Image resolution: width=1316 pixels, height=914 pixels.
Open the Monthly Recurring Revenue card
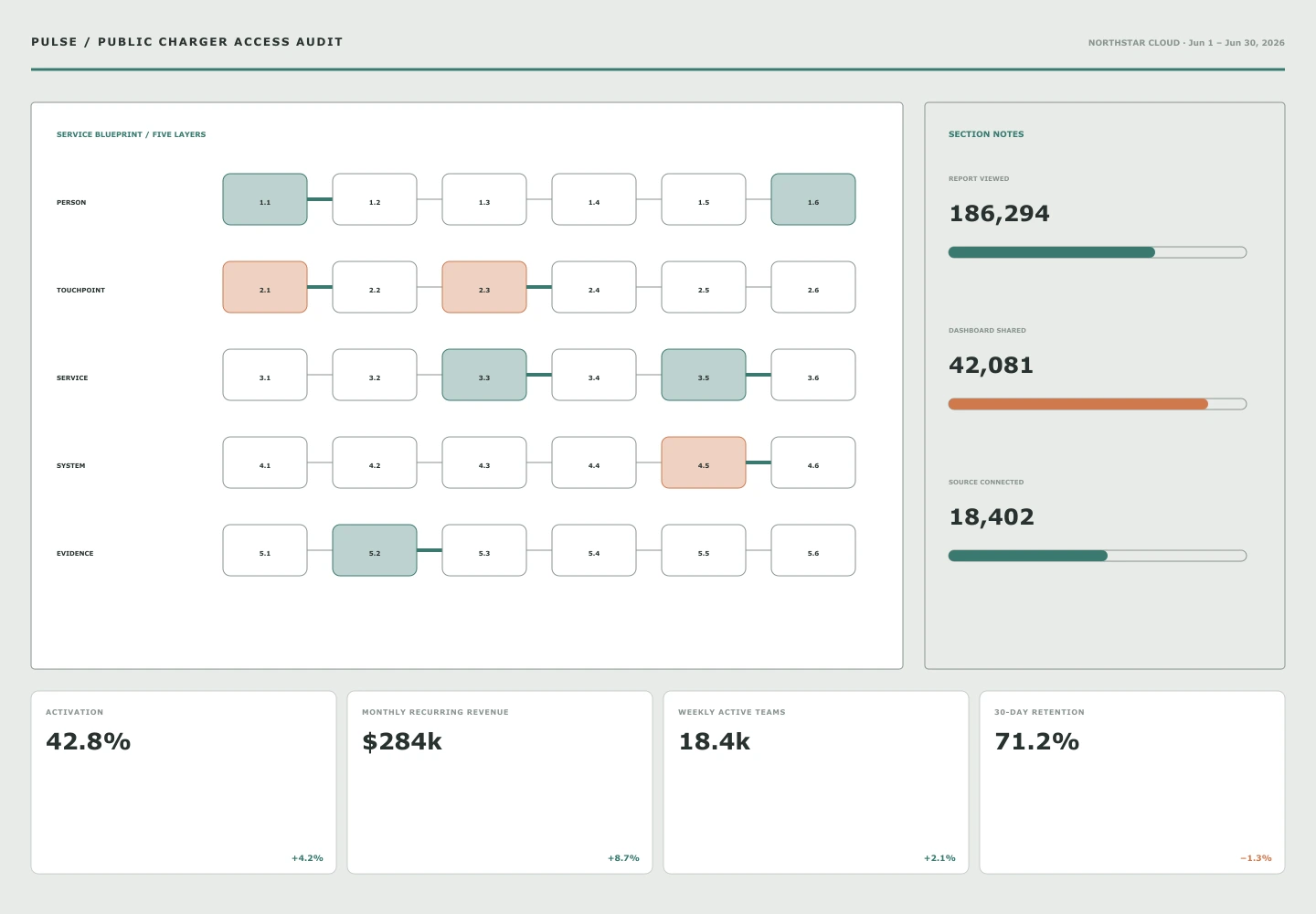pos(500,782)
